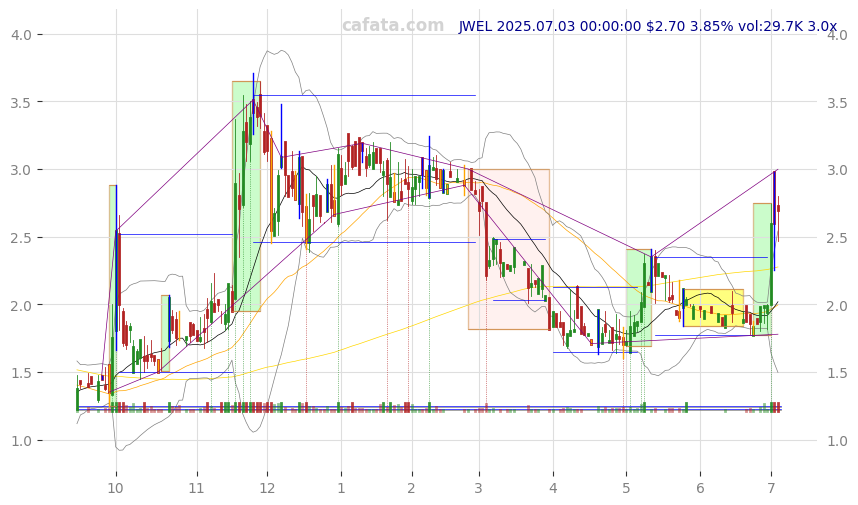Image resolution: width=858 pixels, height=505 pixels.
Task: Click the 1.5 label on the left axis
Action: coord(21,373)
